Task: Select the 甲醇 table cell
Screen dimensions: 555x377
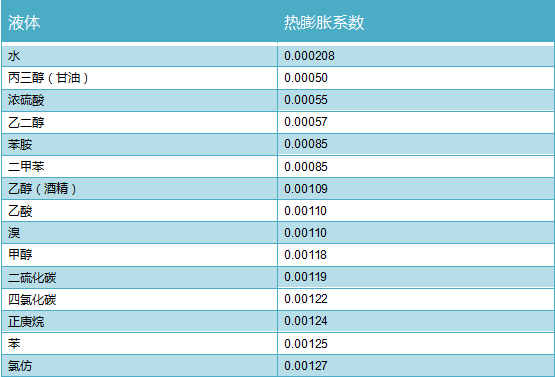Action: pyautogui.click(x=139, y=255)
